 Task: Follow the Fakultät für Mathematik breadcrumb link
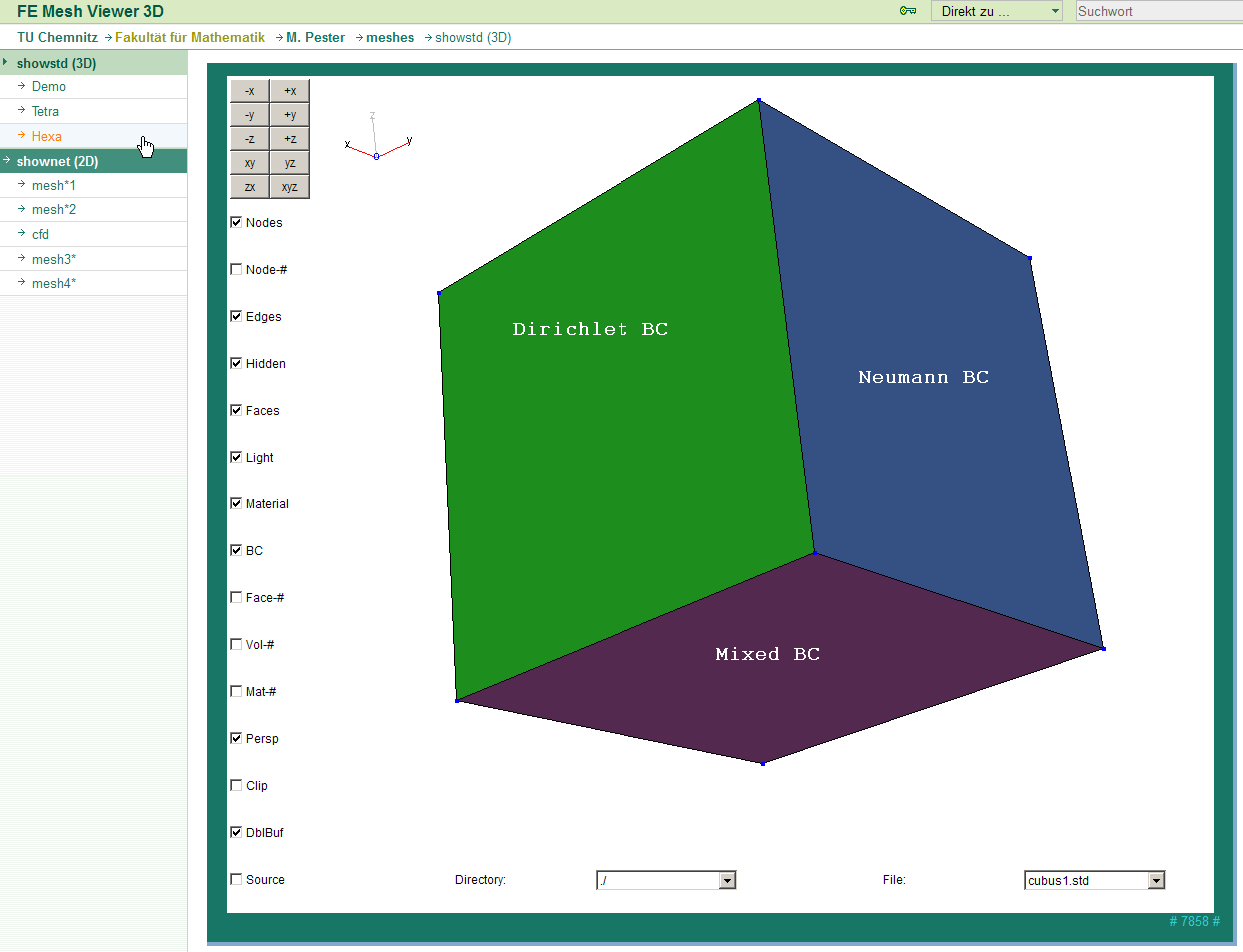pos(189,37)
